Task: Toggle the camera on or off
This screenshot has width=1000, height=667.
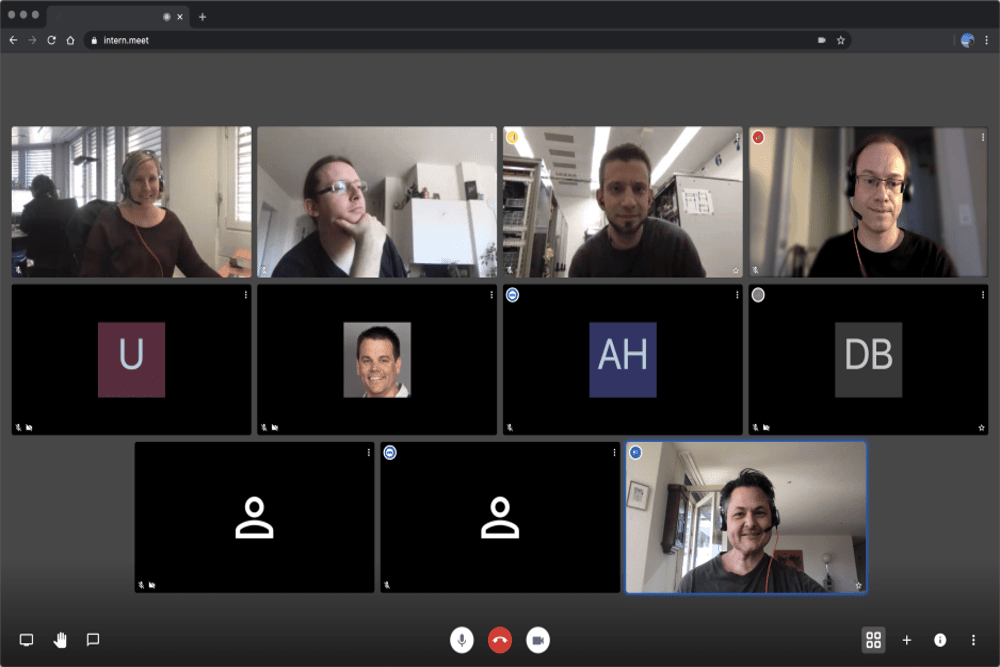Action: 538,640
